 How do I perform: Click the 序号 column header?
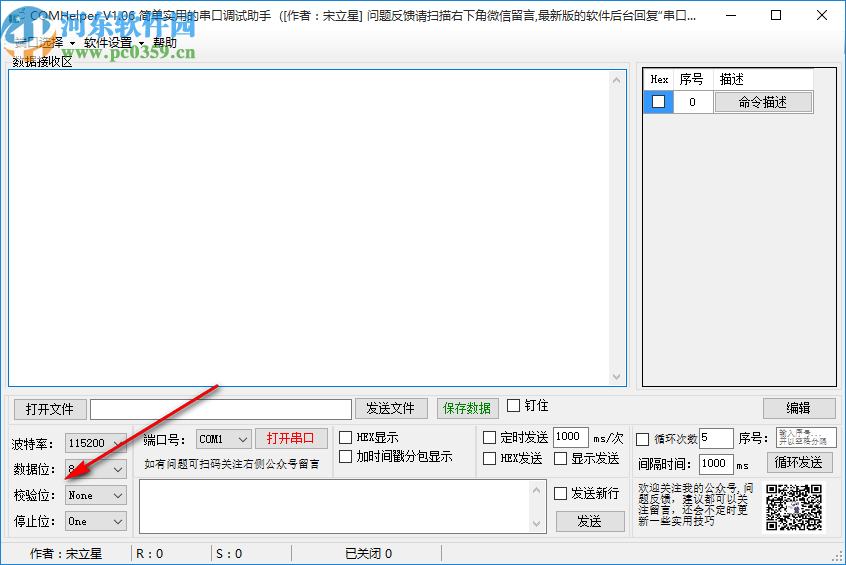(x=693, y=79)
